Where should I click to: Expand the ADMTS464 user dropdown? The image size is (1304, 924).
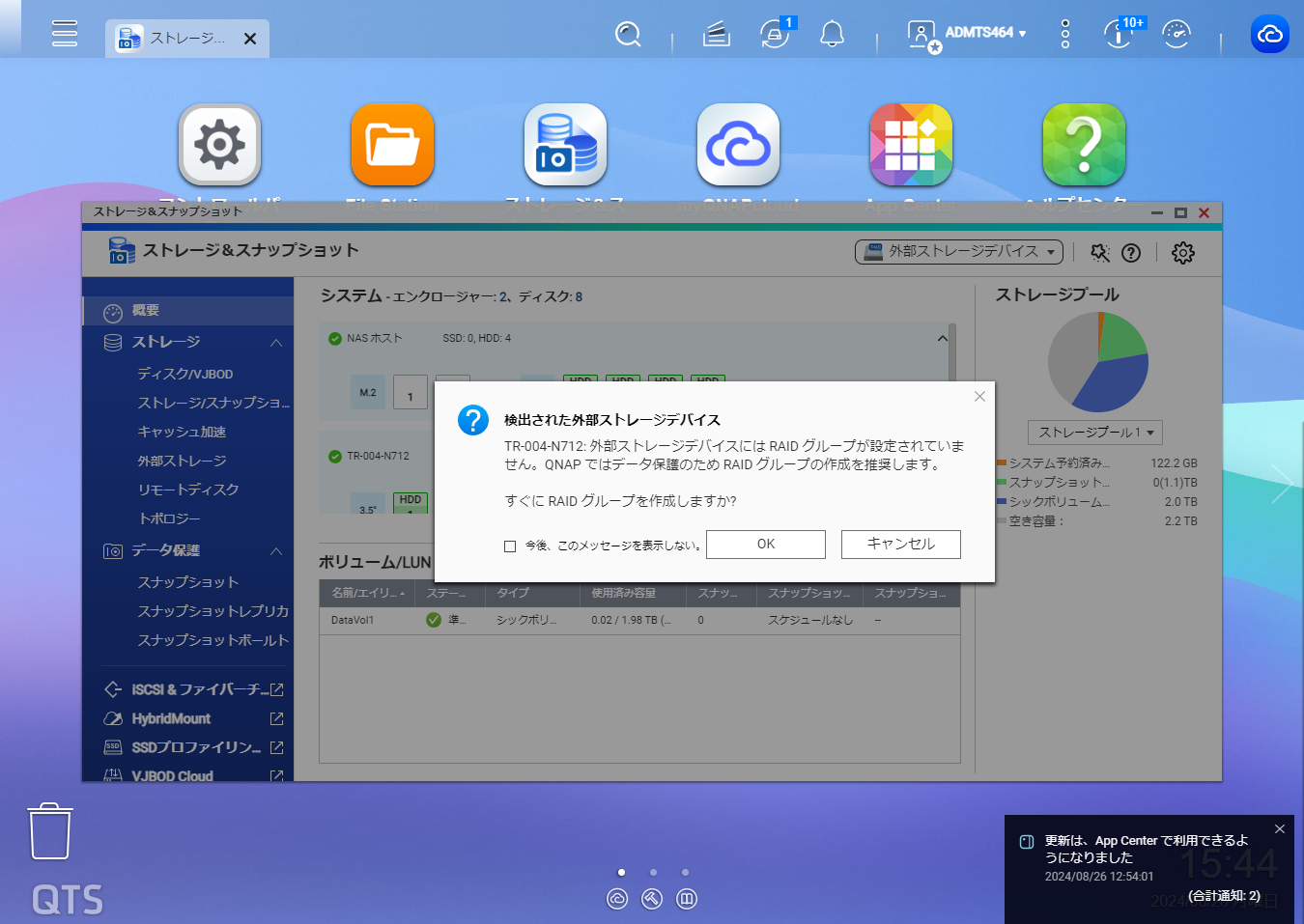click(984, 33)
